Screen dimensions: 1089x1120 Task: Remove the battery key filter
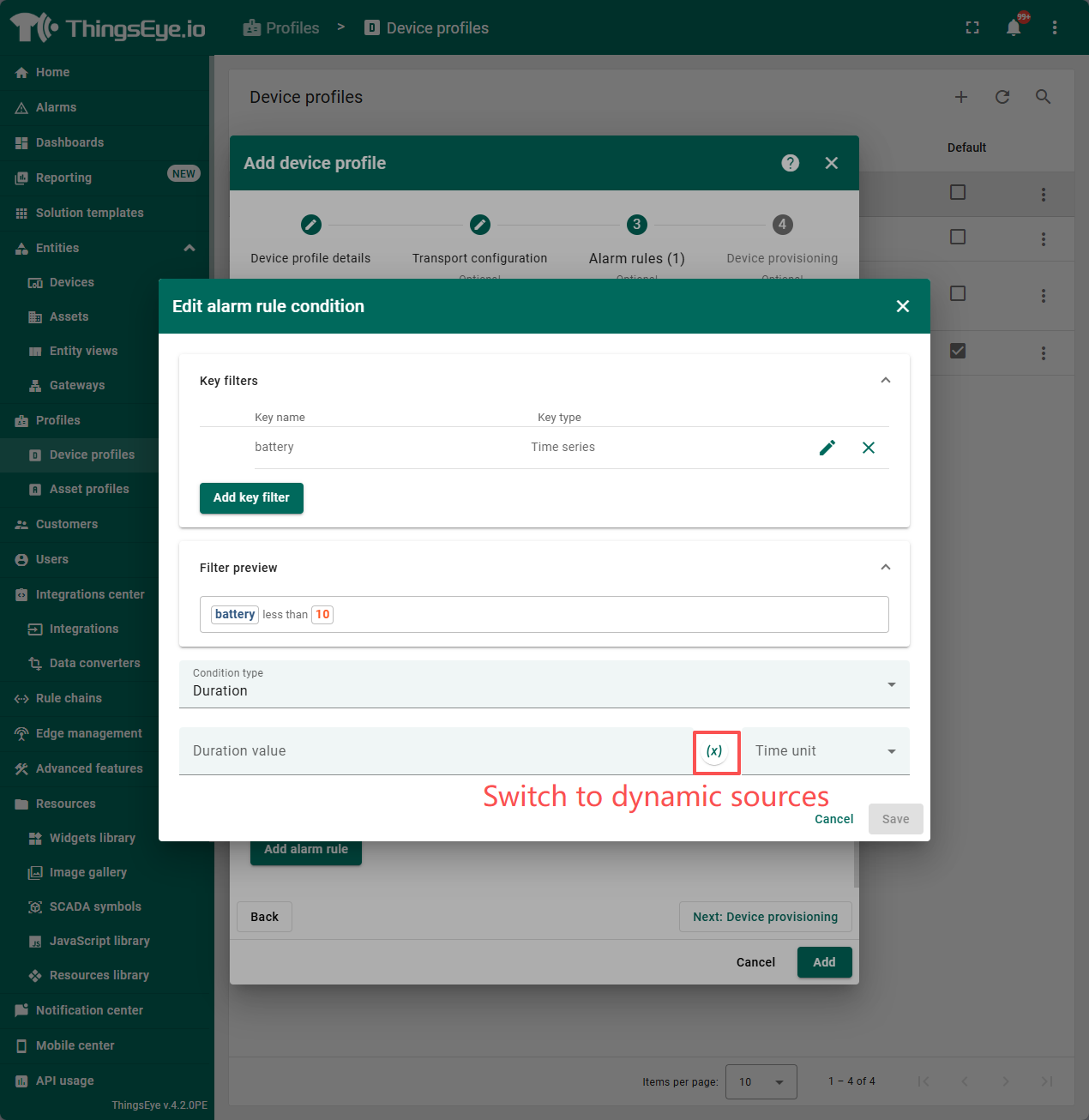pos(868,448)
